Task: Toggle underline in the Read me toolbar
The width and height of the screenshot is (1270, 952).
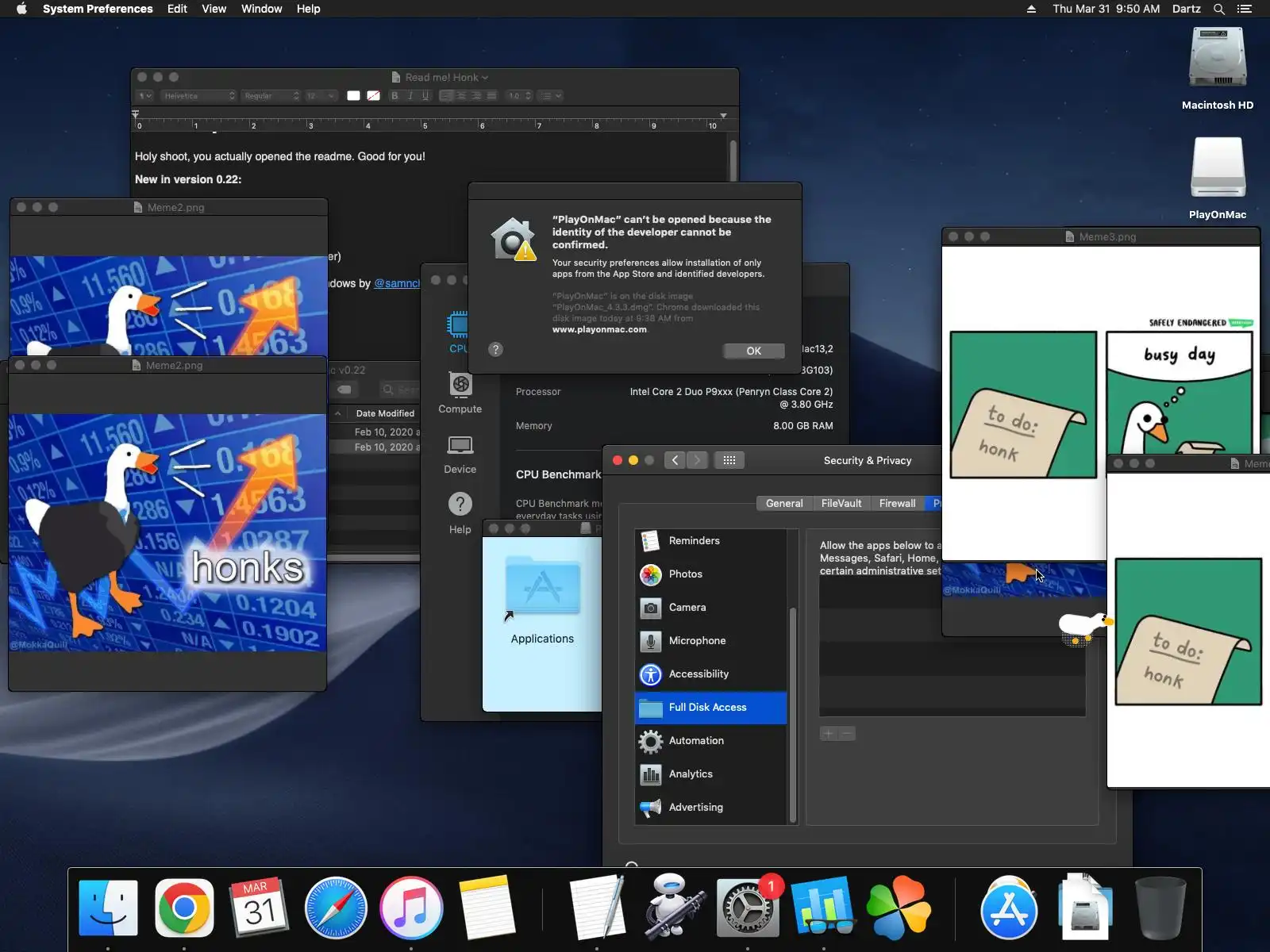Action: click(x=425, y=96)
